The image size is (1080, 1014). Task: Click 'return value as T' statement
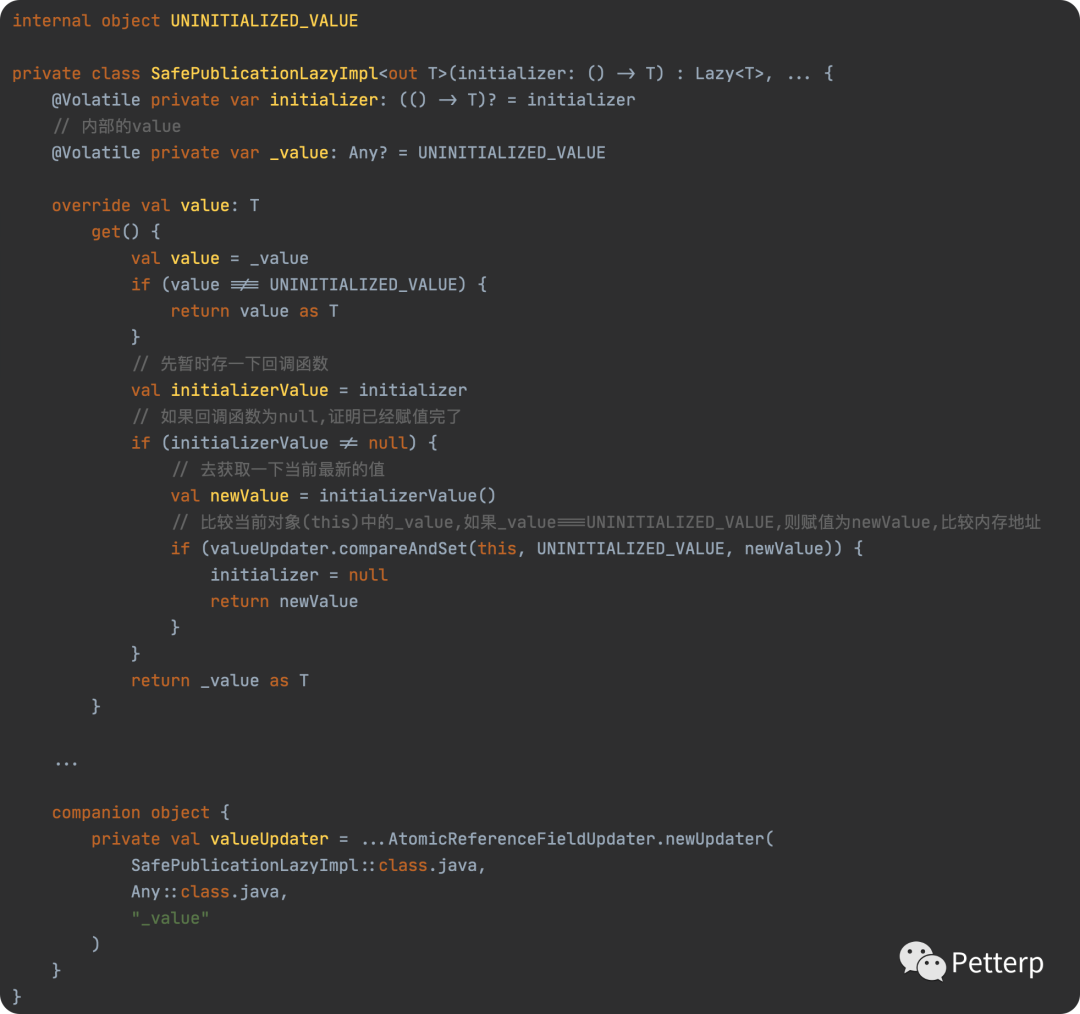point(254,311)
